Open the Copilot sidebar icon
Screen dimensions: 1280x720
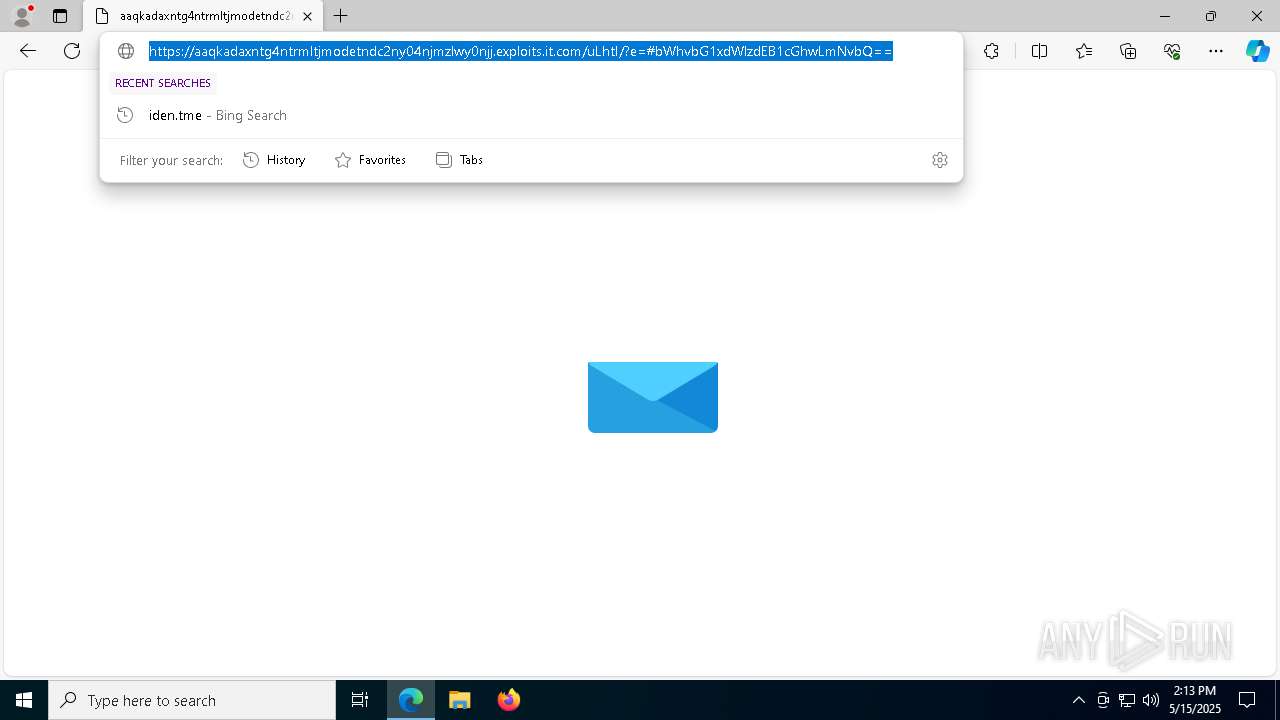coord(1257,51)
